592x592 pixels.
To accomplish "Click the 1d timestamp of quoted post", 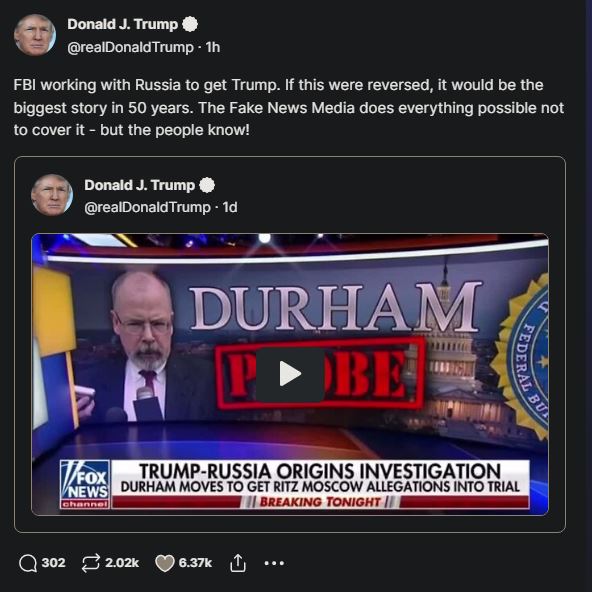I will pos(230,207).
